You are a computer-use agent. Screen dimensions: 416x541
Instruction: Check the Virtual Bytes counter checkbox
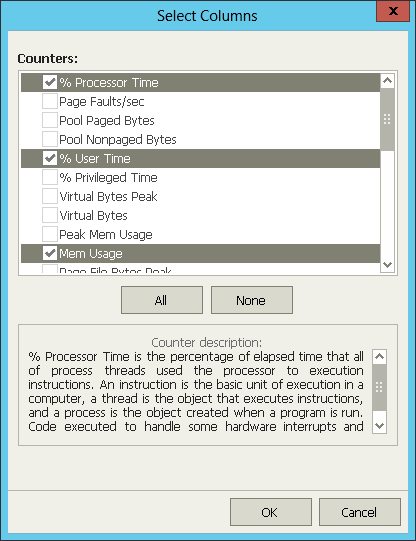click(x=50, y=215)
